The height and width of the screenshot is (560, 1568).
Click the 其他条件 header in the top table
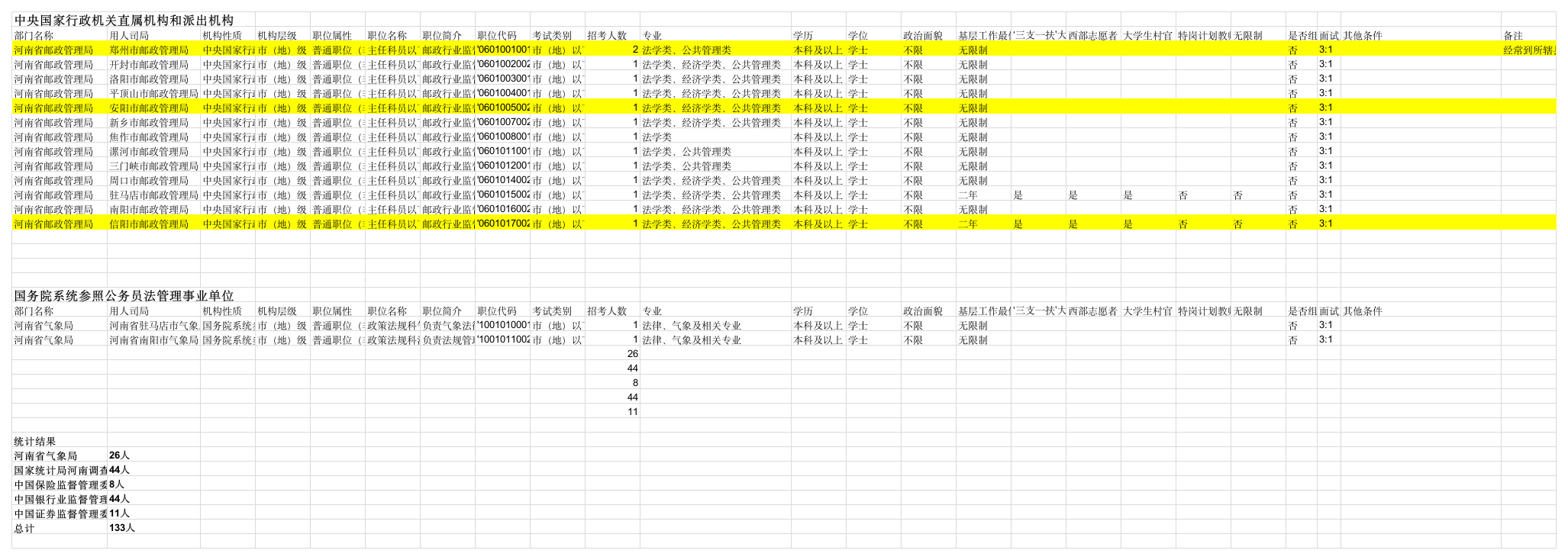1421,35
